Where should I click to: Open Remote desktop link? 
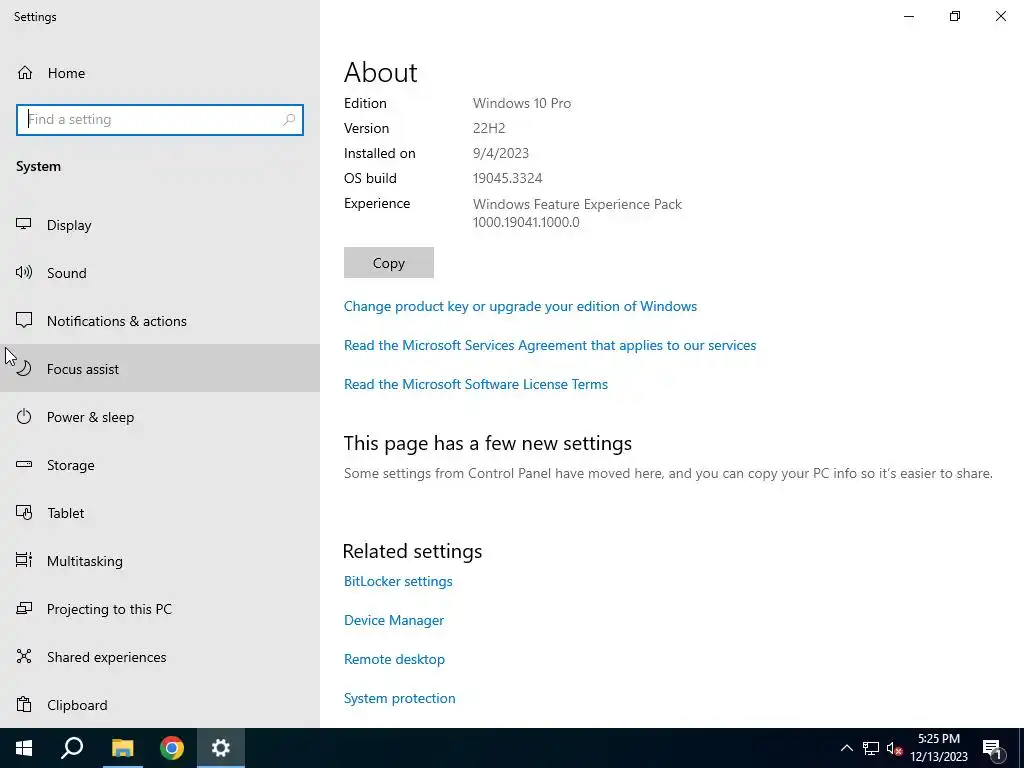pyautogui.click(x=394, y=659)
